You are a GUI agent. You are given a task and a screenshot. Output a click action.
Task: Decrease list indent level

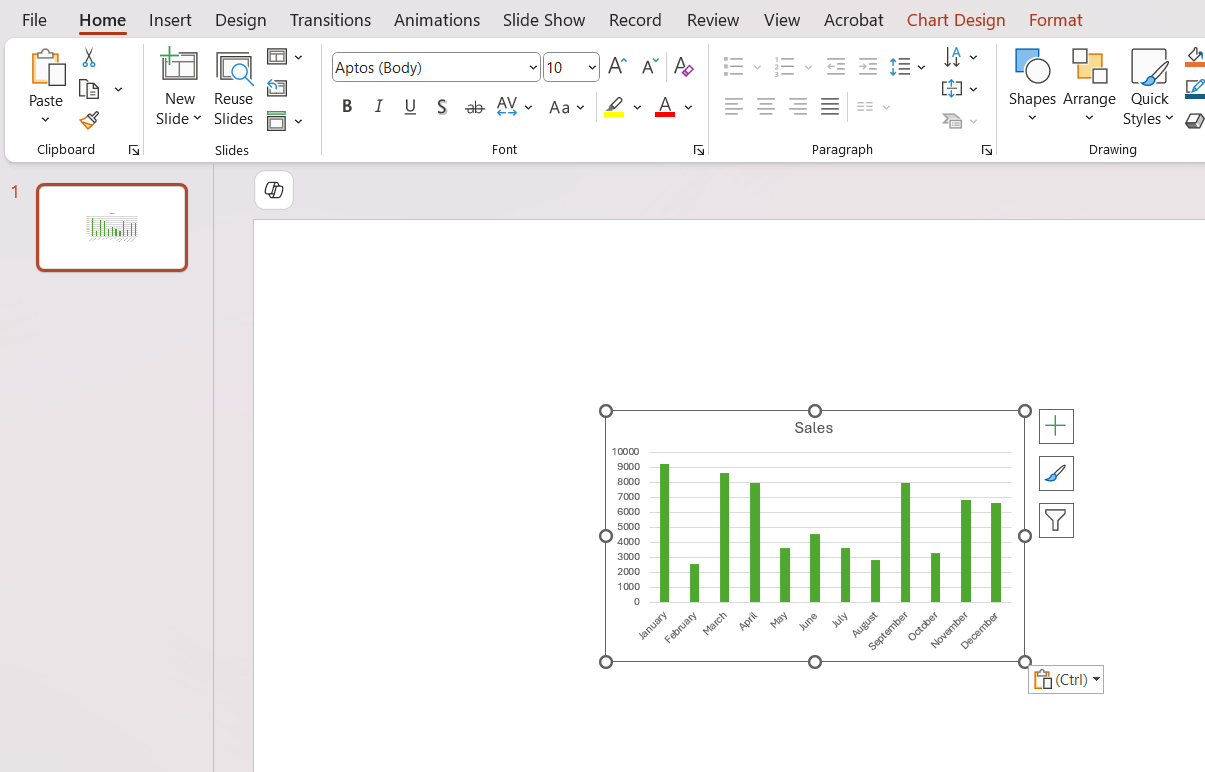[x=836, y=67]
